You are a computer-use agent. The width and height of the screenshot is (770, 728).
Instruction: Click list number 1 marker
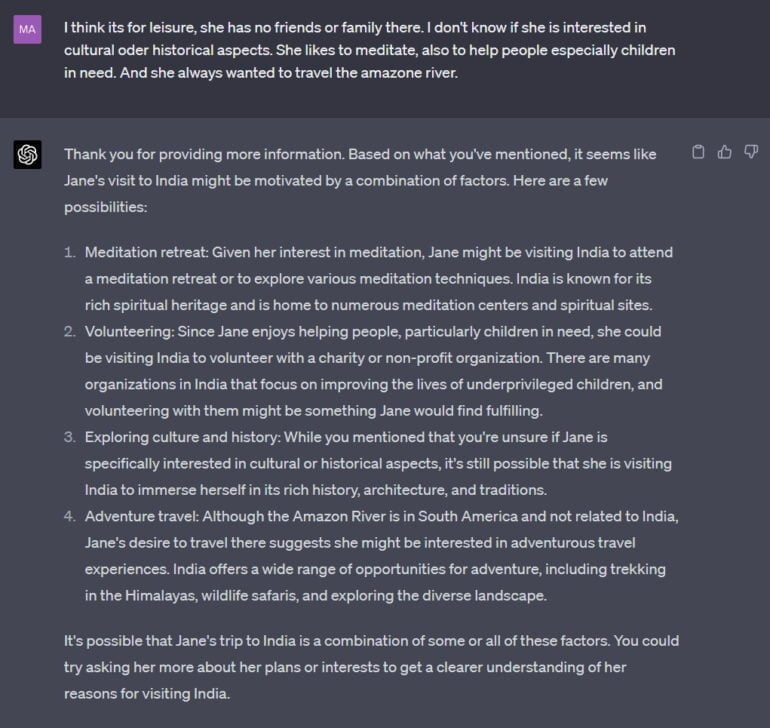(70, 252)
